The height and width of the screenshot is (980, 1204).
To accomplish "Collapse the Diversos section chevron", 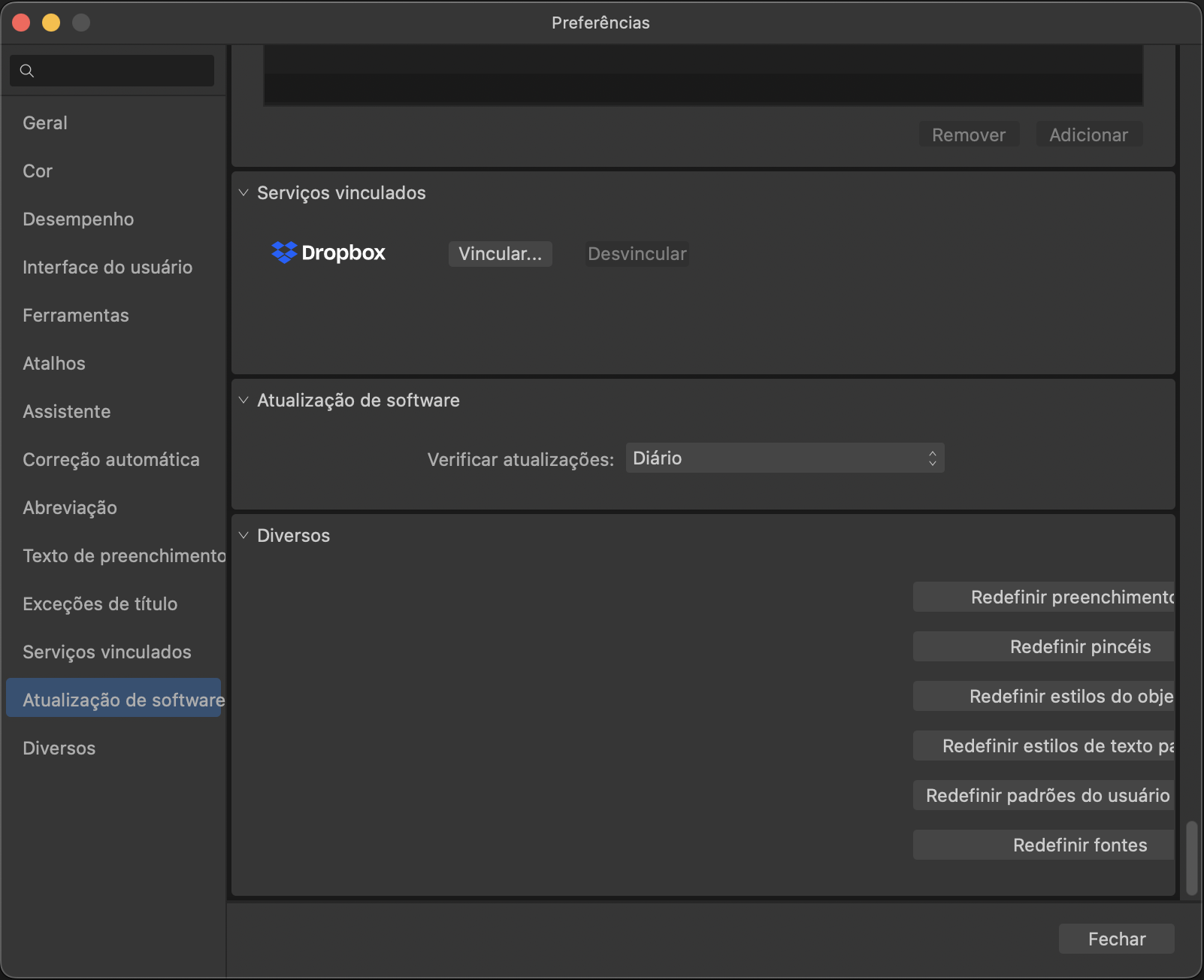I will pos(244,535).
